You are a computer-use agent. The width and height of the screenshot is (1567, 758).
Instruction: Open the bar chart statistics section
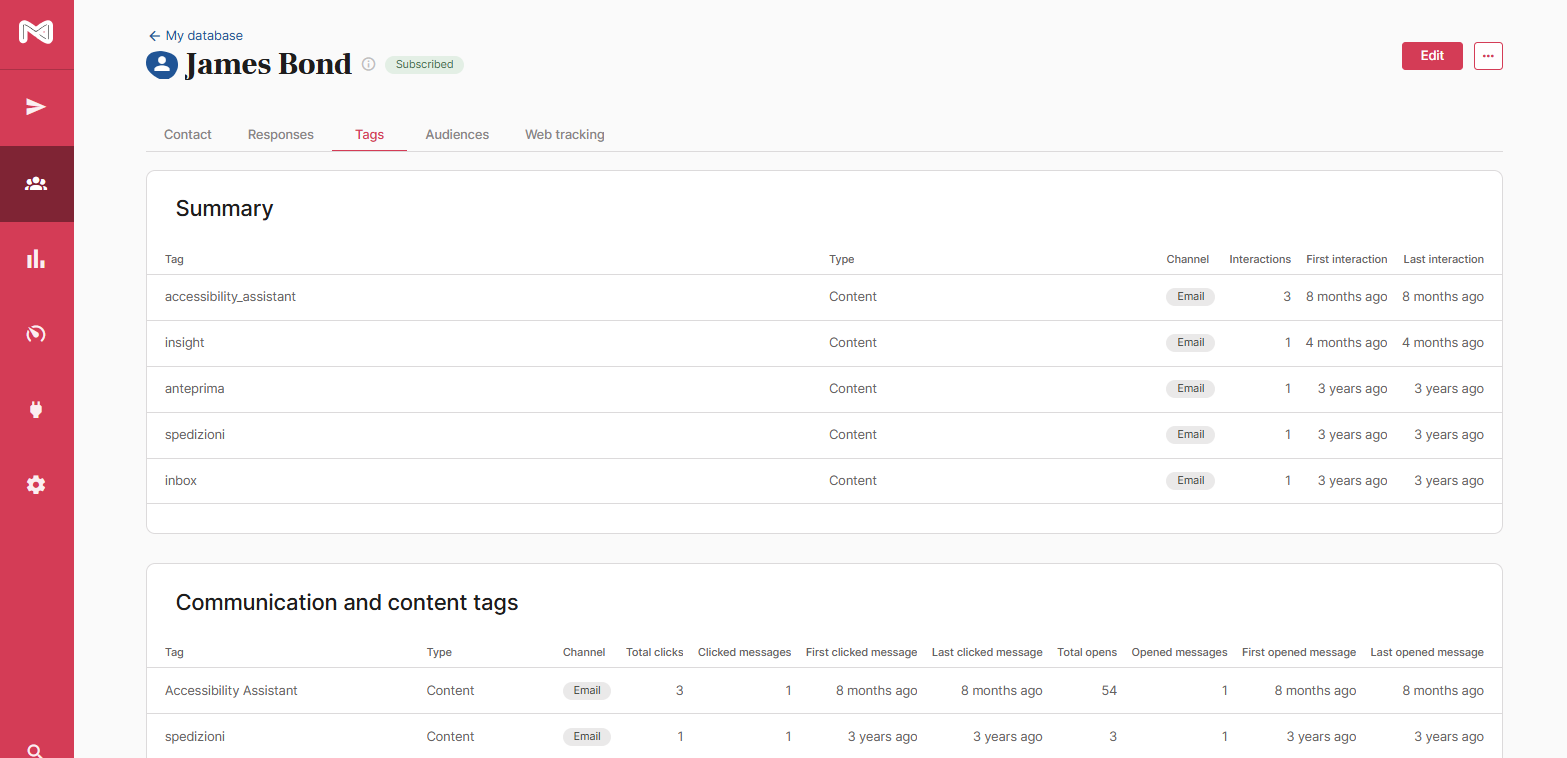tap(36, 259)
